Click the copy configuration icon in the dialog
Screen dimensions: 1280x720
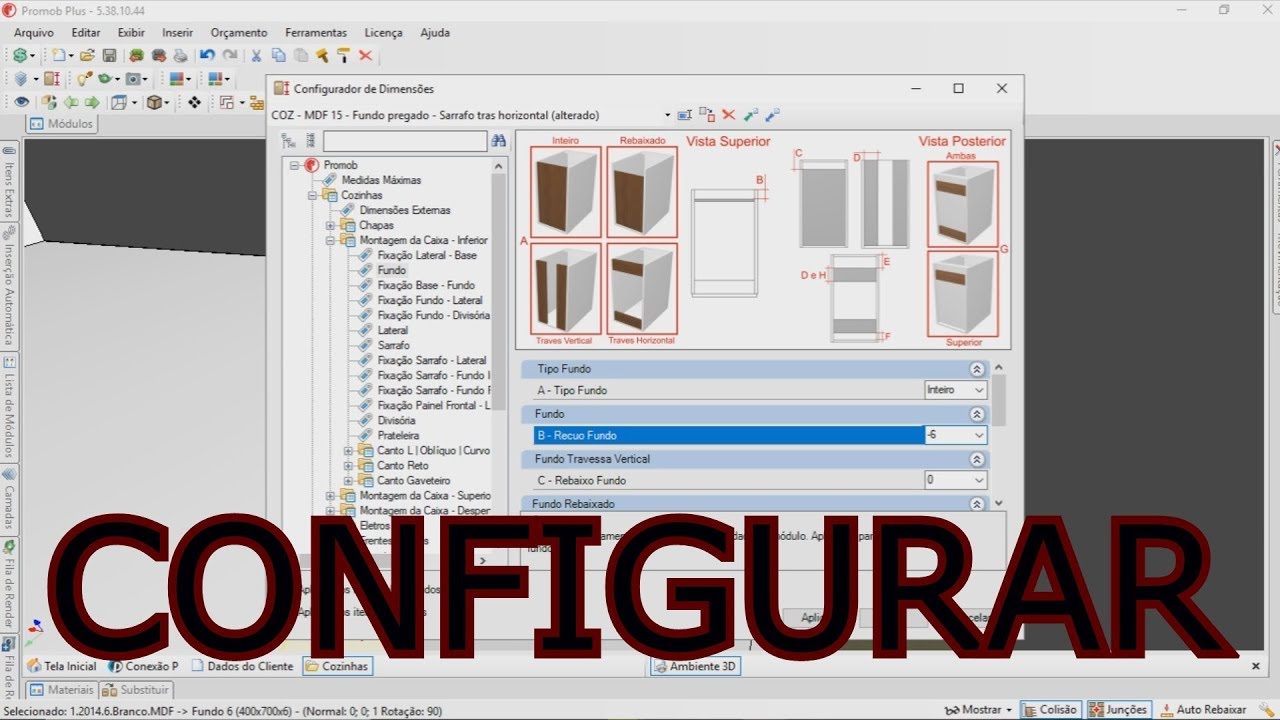pos(707,115)
